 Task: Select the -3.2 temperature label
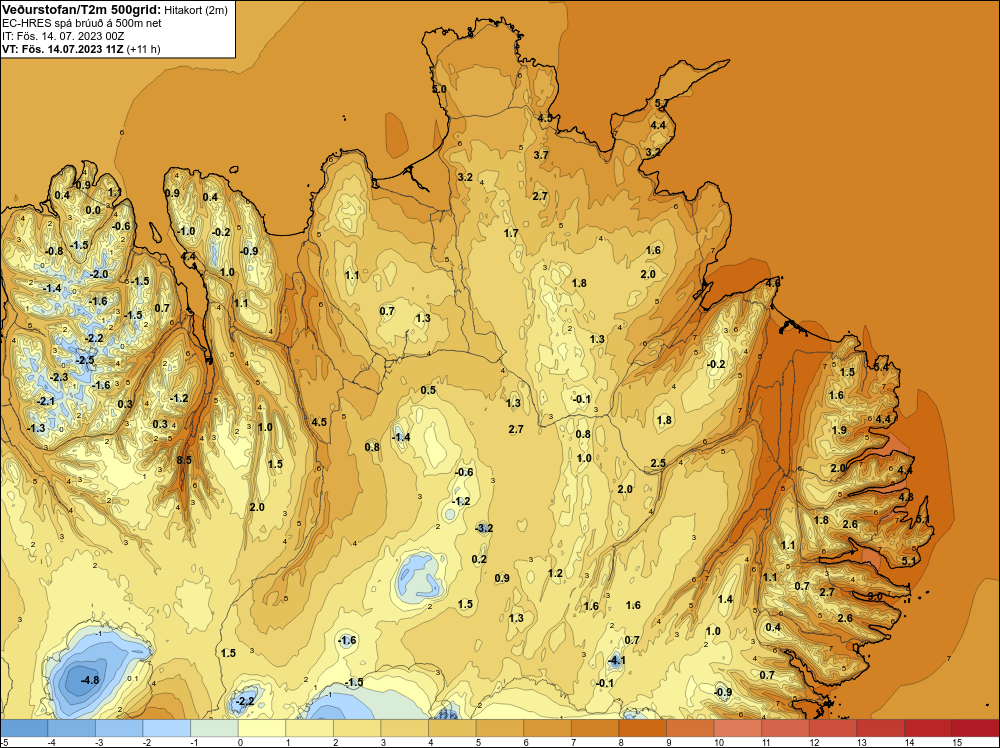coord(484,528)
